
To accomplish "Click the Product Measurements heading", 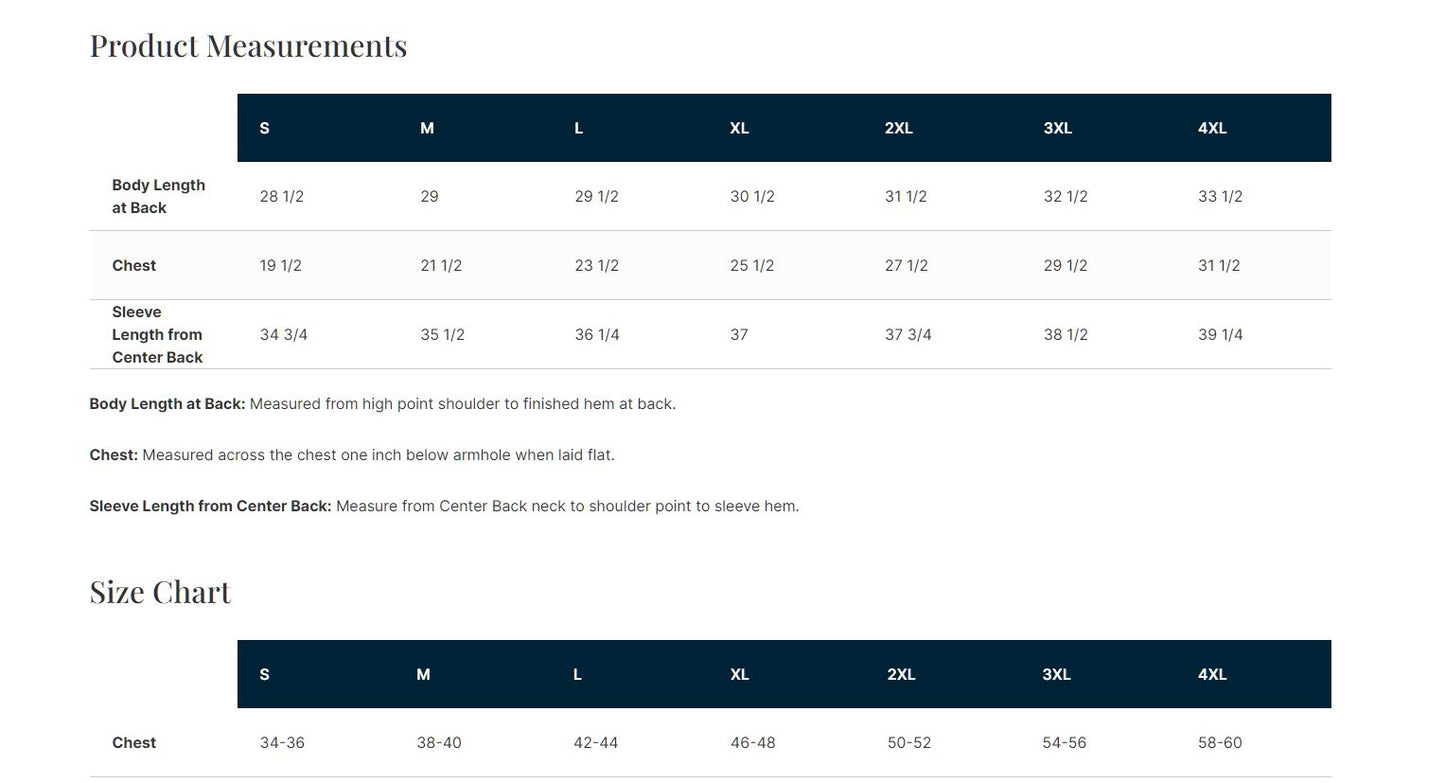I will pos(248,46).
